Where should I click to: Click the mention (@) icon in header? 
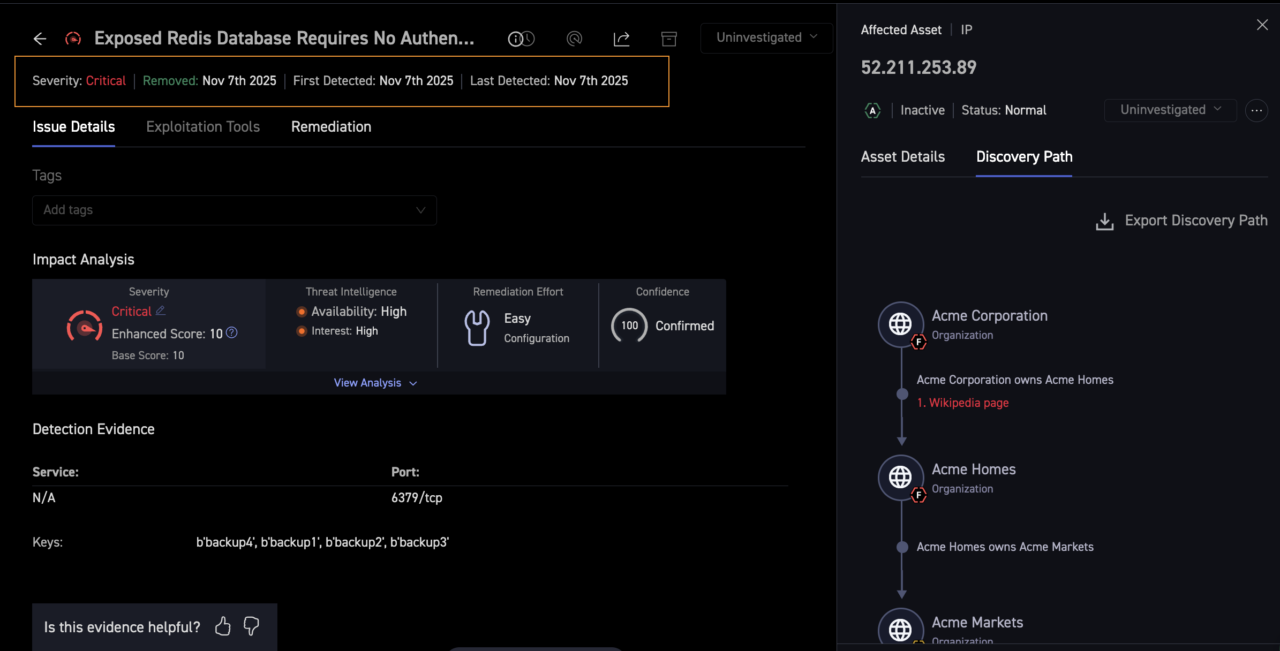pos(574,39)
